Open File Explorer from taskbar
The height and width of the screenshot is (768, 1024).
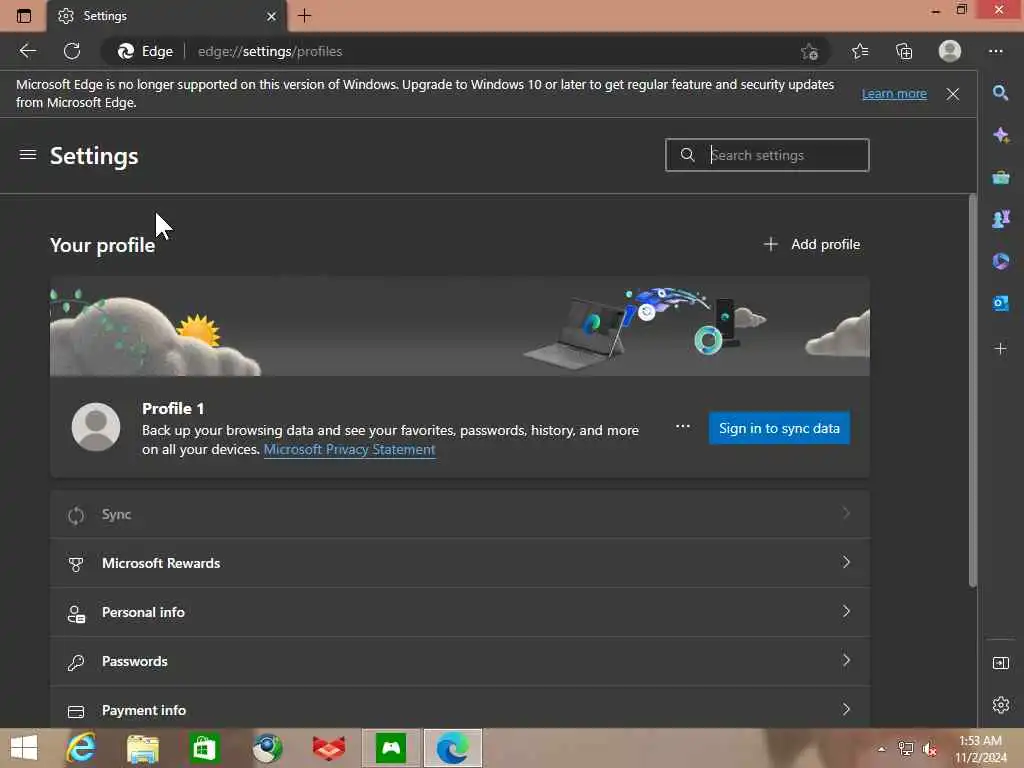click(143, 749)
